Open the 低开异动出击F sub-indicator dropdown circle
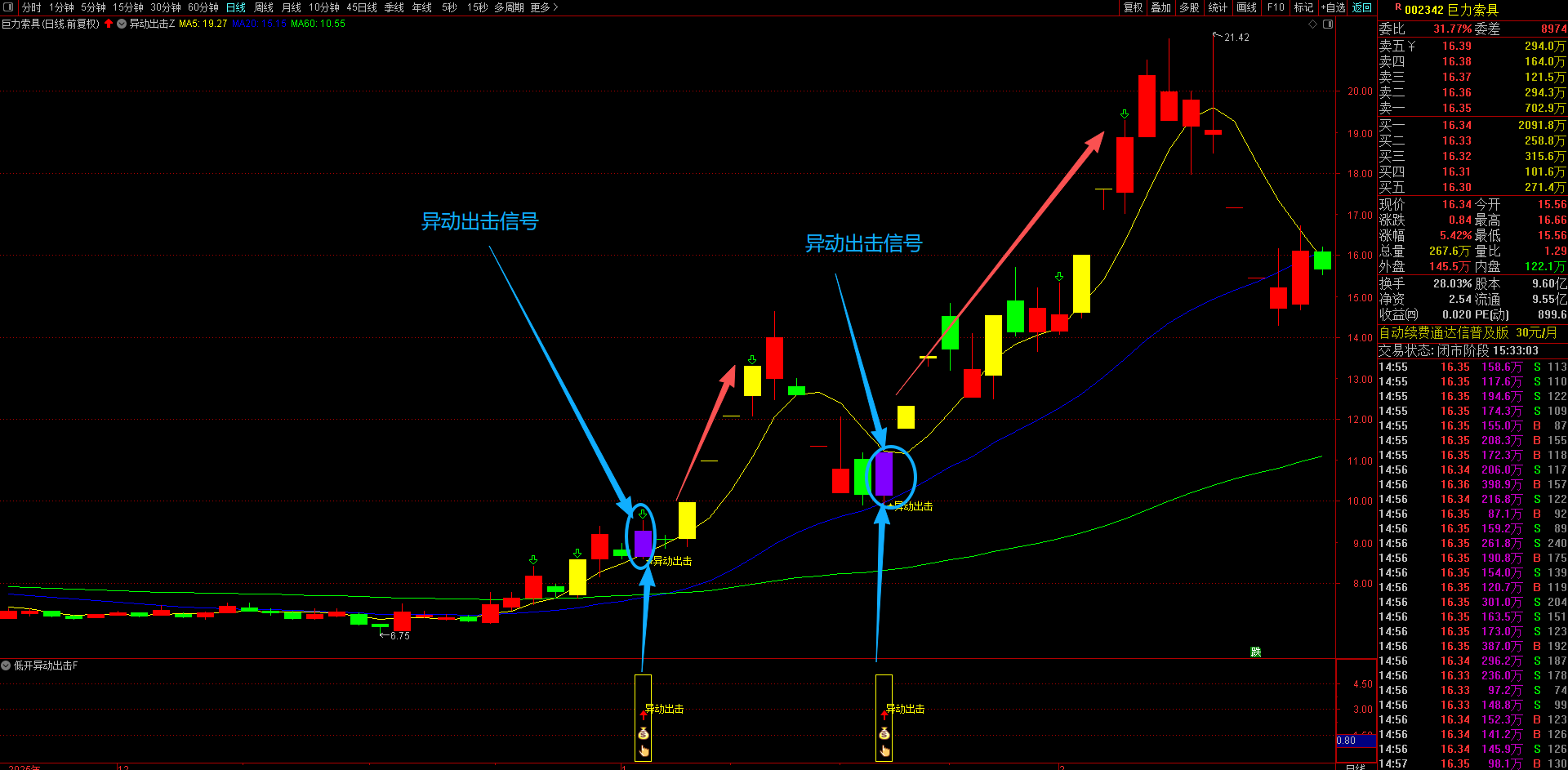The height and width of the screenshot is (770, 1568). point(6,665)
